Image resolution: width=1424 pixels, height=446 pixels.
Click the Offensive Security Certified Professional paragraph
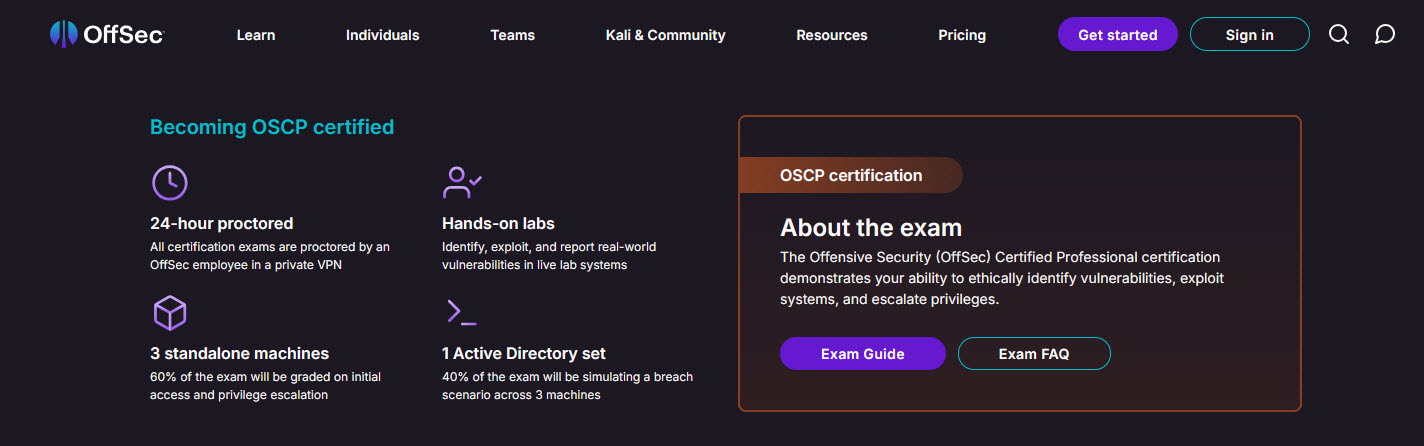(x=1002, y=278)
